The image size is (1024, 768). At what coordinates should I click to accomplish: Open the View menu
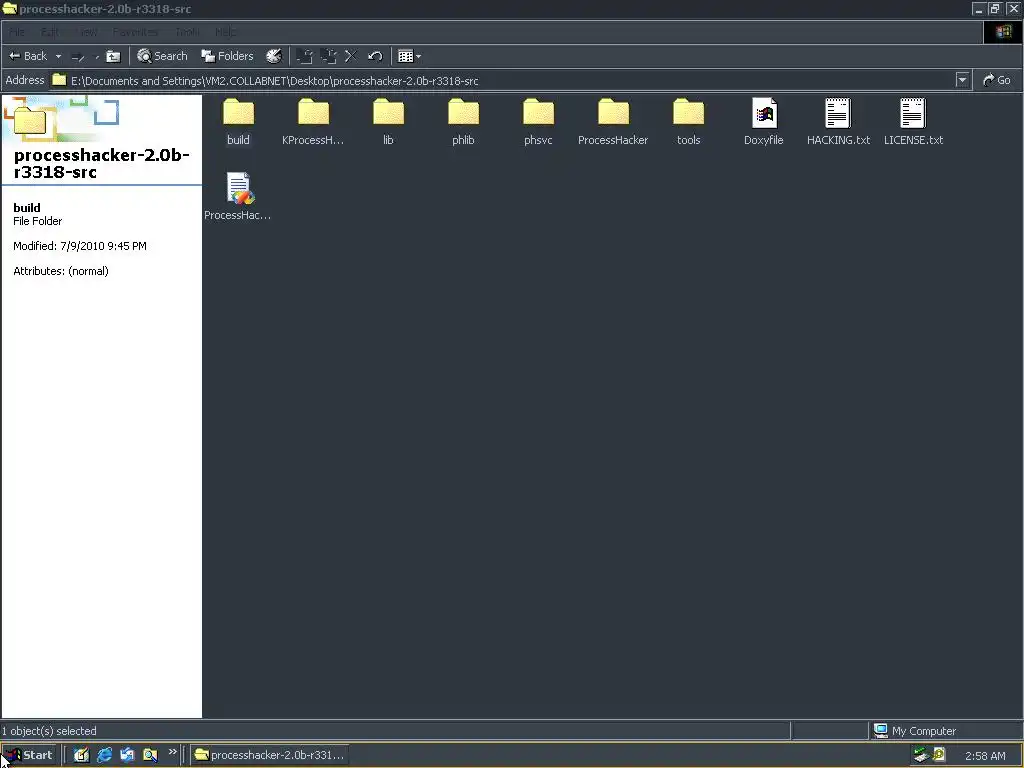(86, 32)
